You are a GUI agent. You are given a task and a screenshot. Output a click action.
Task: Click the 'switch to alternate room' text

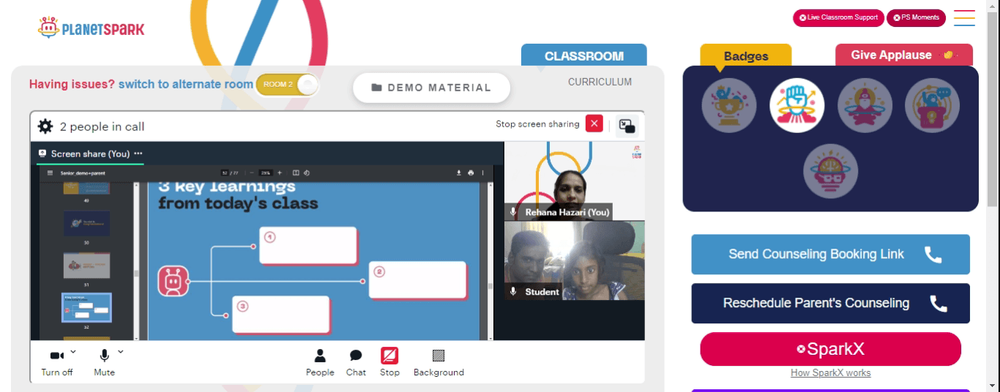(186, 84)
